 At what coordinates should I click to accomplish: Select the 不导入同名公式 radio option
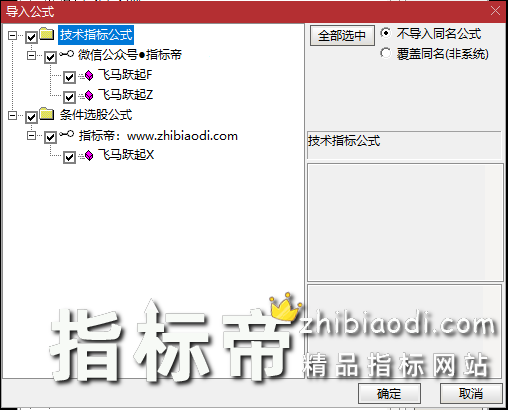point(385,33)
